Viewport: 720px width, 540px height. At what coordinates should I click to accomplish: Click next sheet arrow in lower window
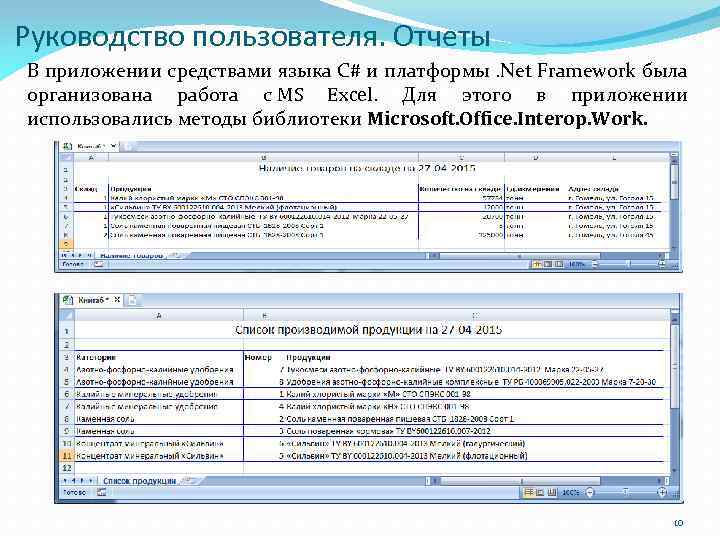point(82,481)
